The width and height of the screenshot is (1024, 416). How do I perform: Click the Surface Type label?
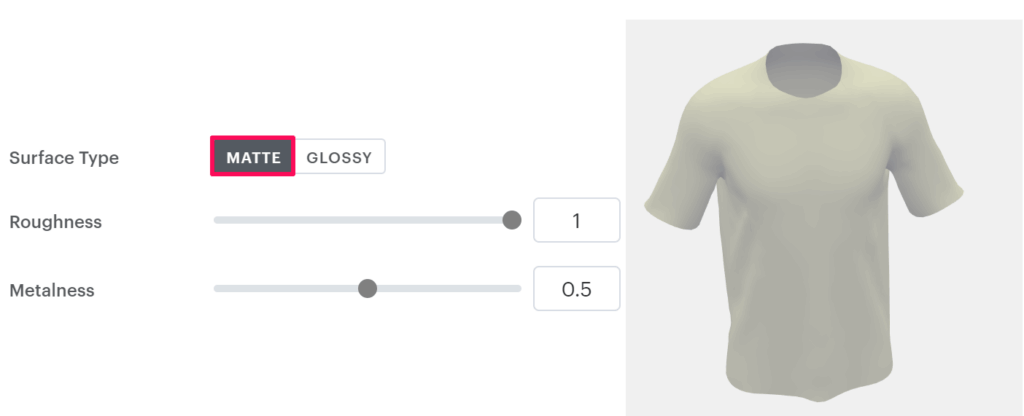(x=64, y=158)
